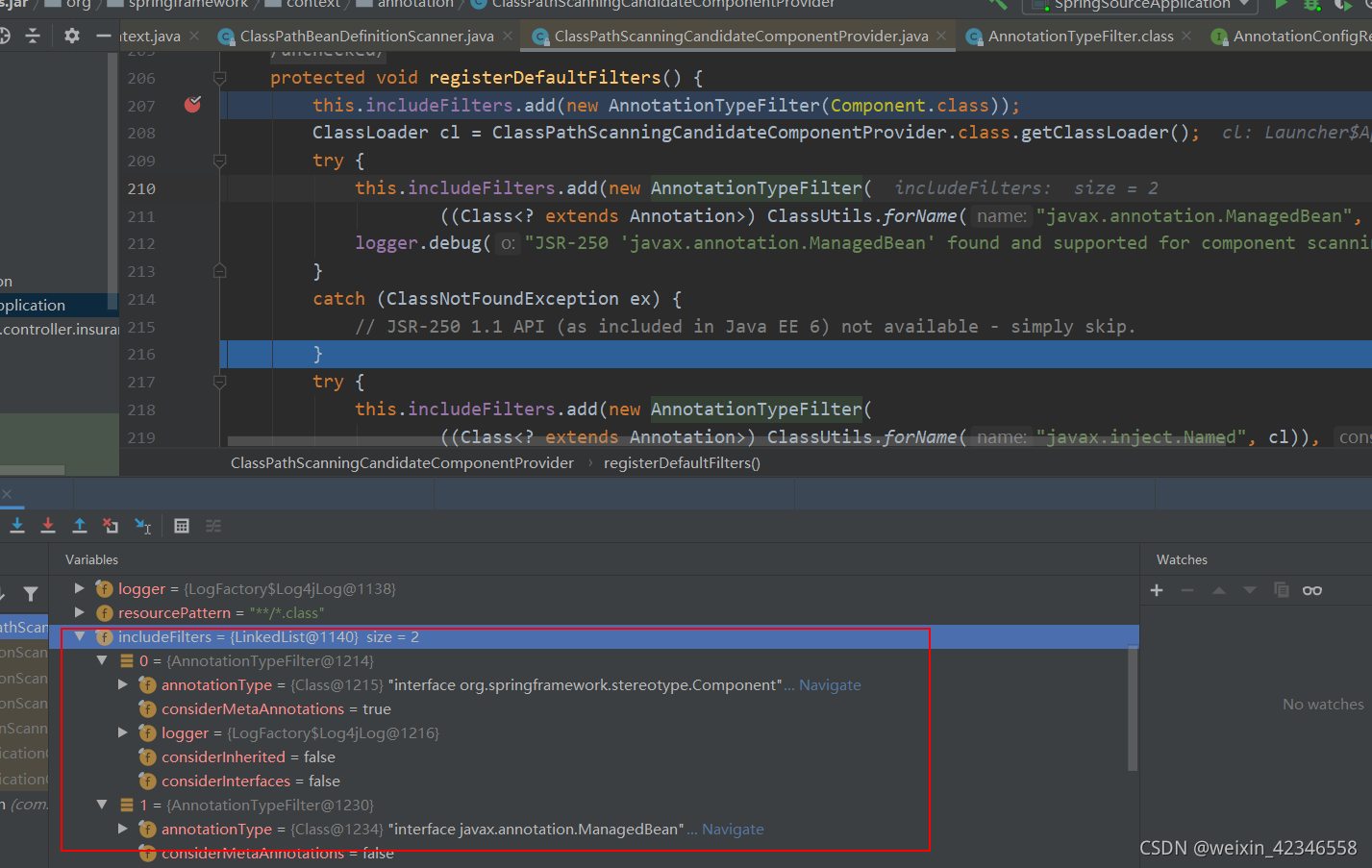Viewport: 1372px width, 868px height.
Task: Expand logger LogFactory$Log4jLog@1216 child node
Action: [x=123, y=732]
